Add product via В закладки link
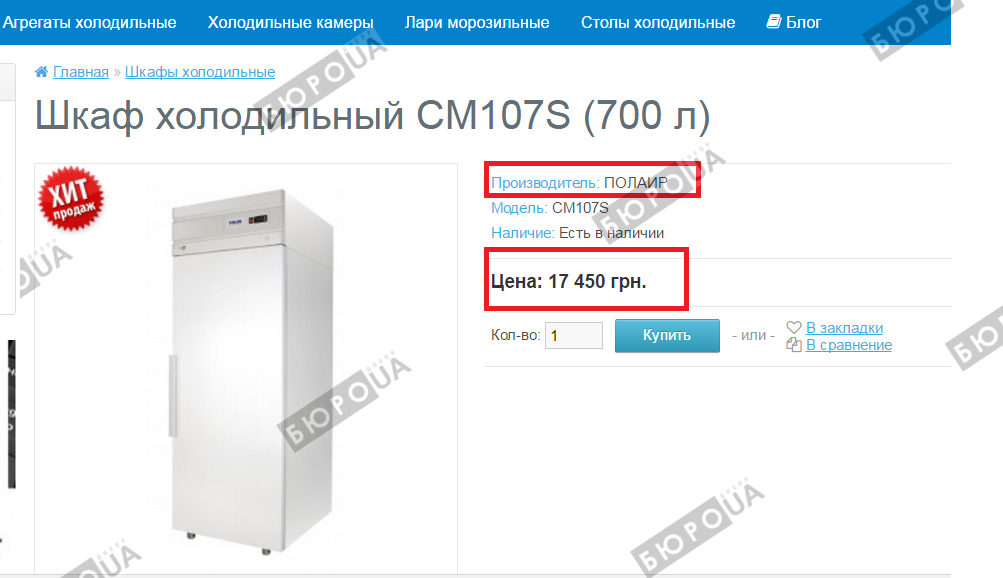The height and width of the screenshot is (578, 1003). (x=844, y=327)
